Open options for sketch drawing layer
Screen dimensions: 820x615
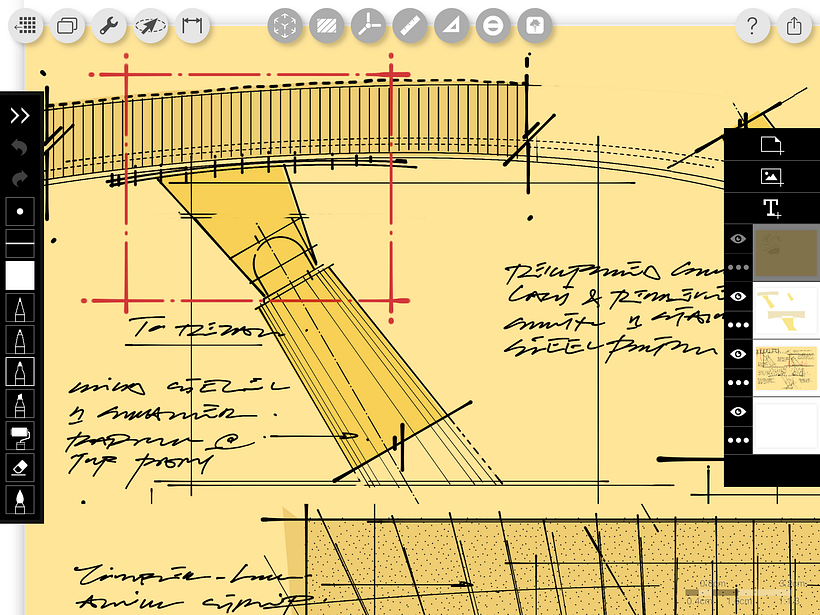[x=738, y=382]
